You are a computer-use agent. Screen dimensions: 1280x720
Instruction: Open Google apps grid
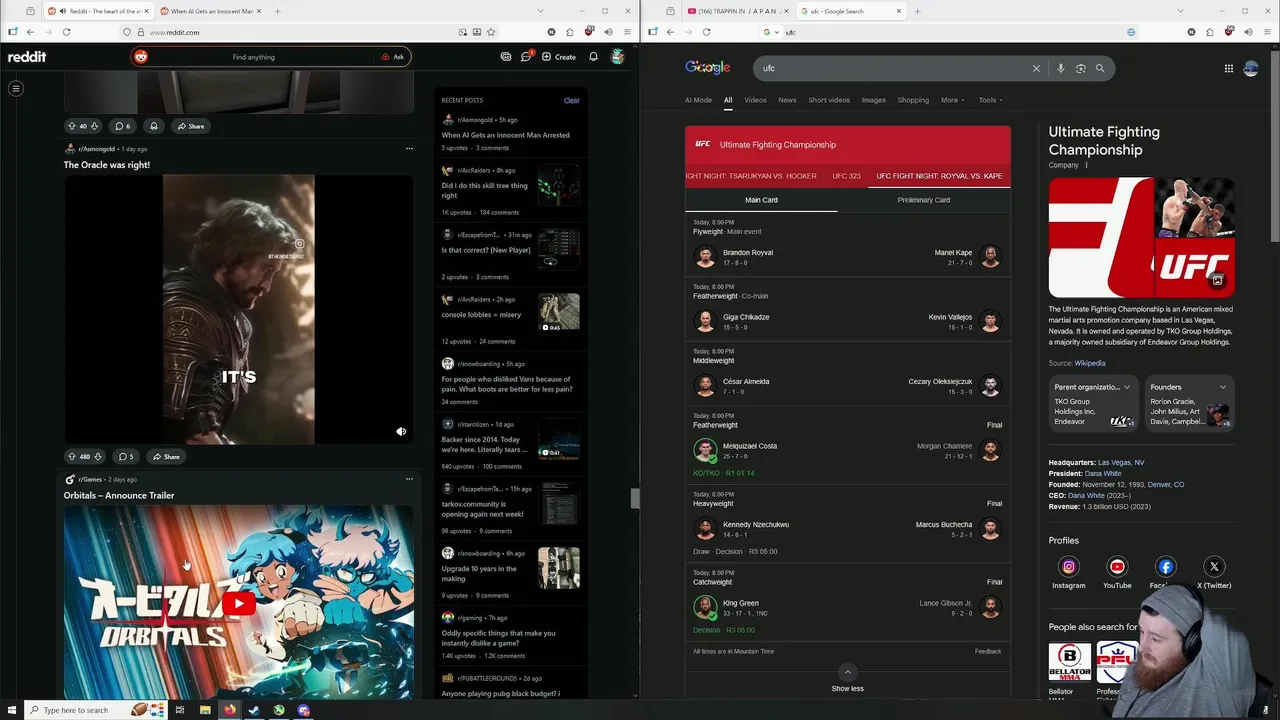[x=1228, y=68]
